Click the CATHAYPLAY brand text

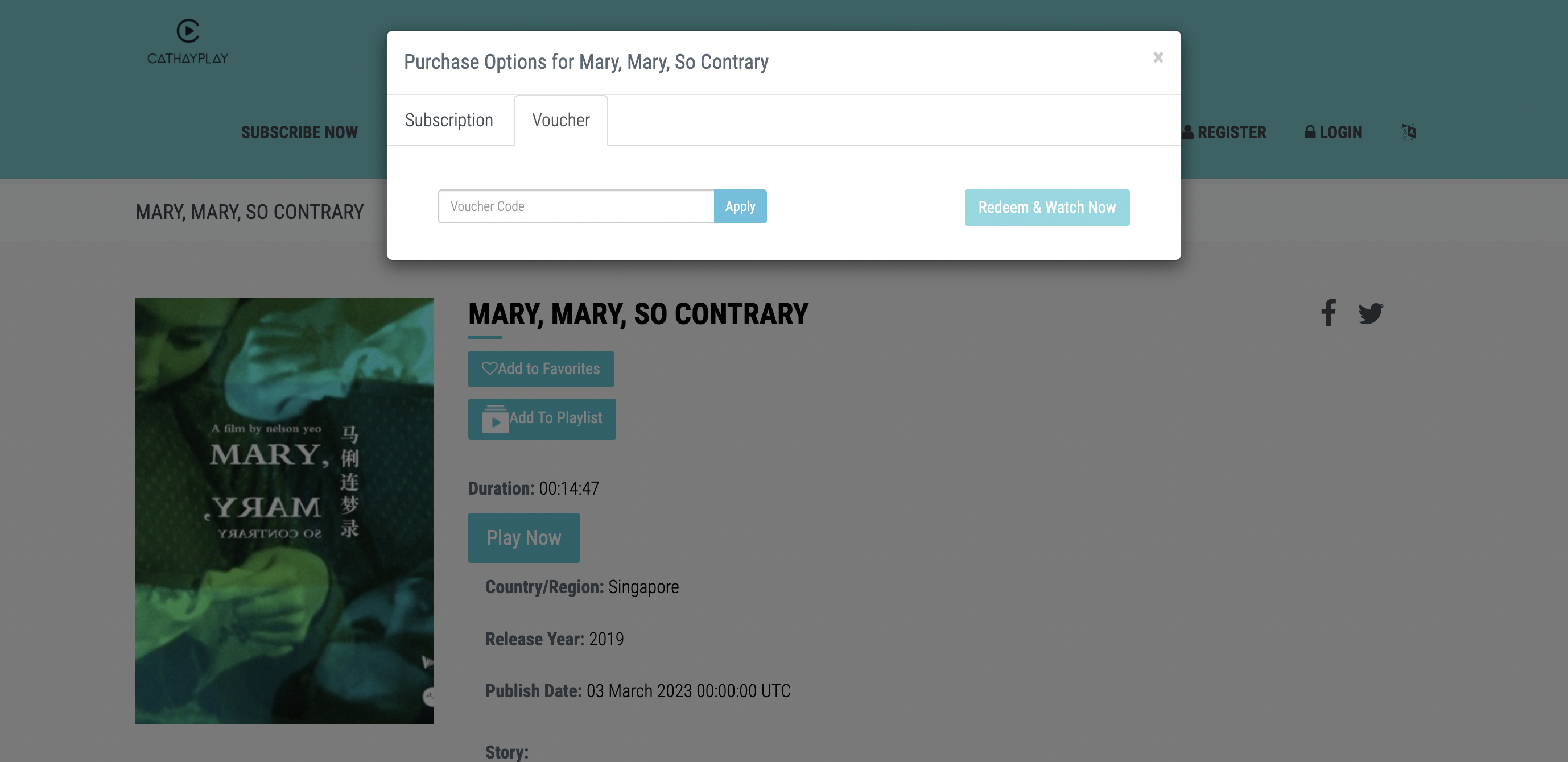pyautogui.click(x=188, y=59)
